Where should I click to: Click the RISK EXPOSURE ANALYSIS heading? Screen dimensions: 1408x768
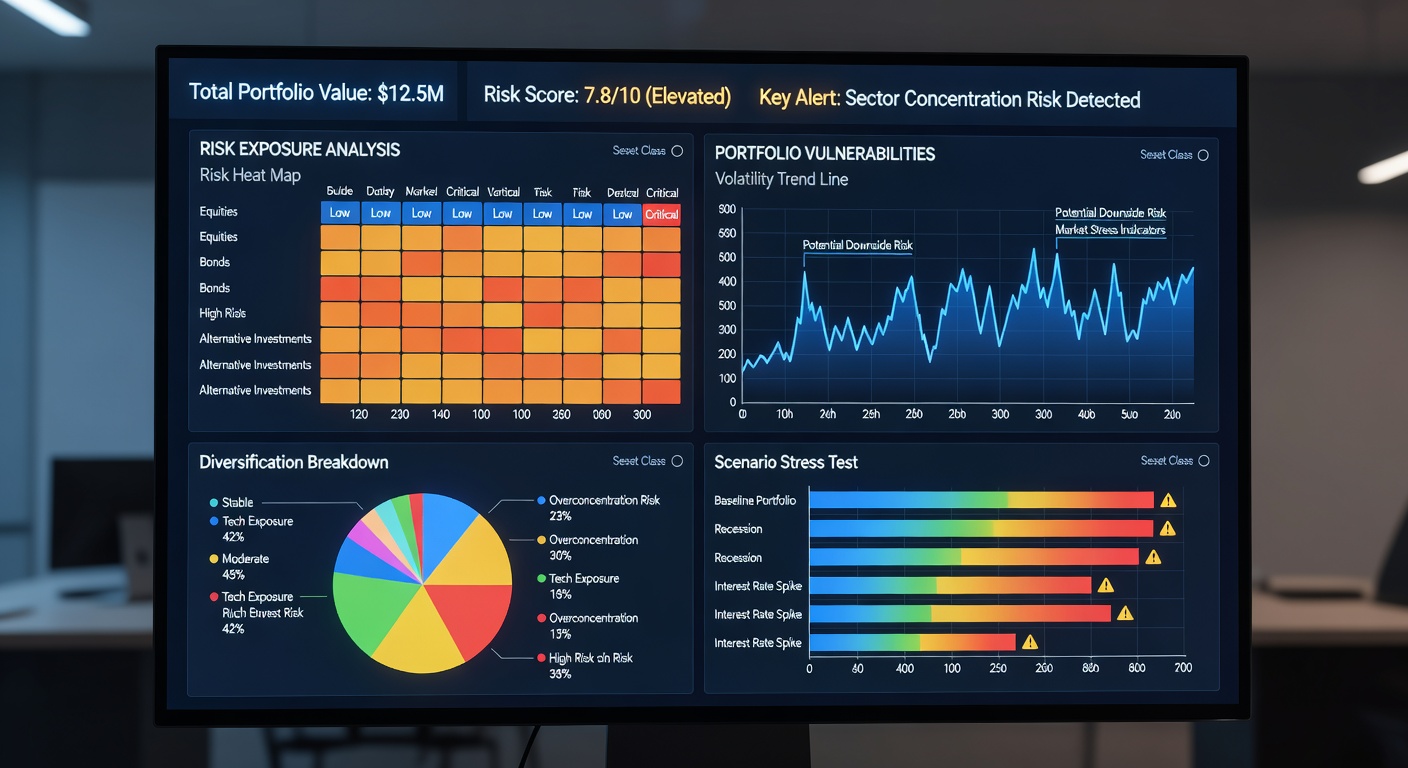300,150
